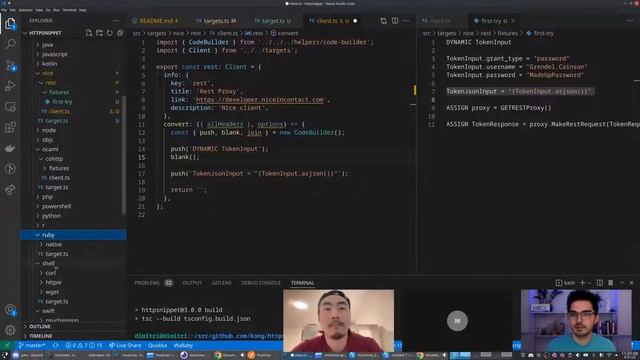Viewport: 640px width, 360px height.
Task: Start Live Share from status bar
Action: click(x=125, y=345)
